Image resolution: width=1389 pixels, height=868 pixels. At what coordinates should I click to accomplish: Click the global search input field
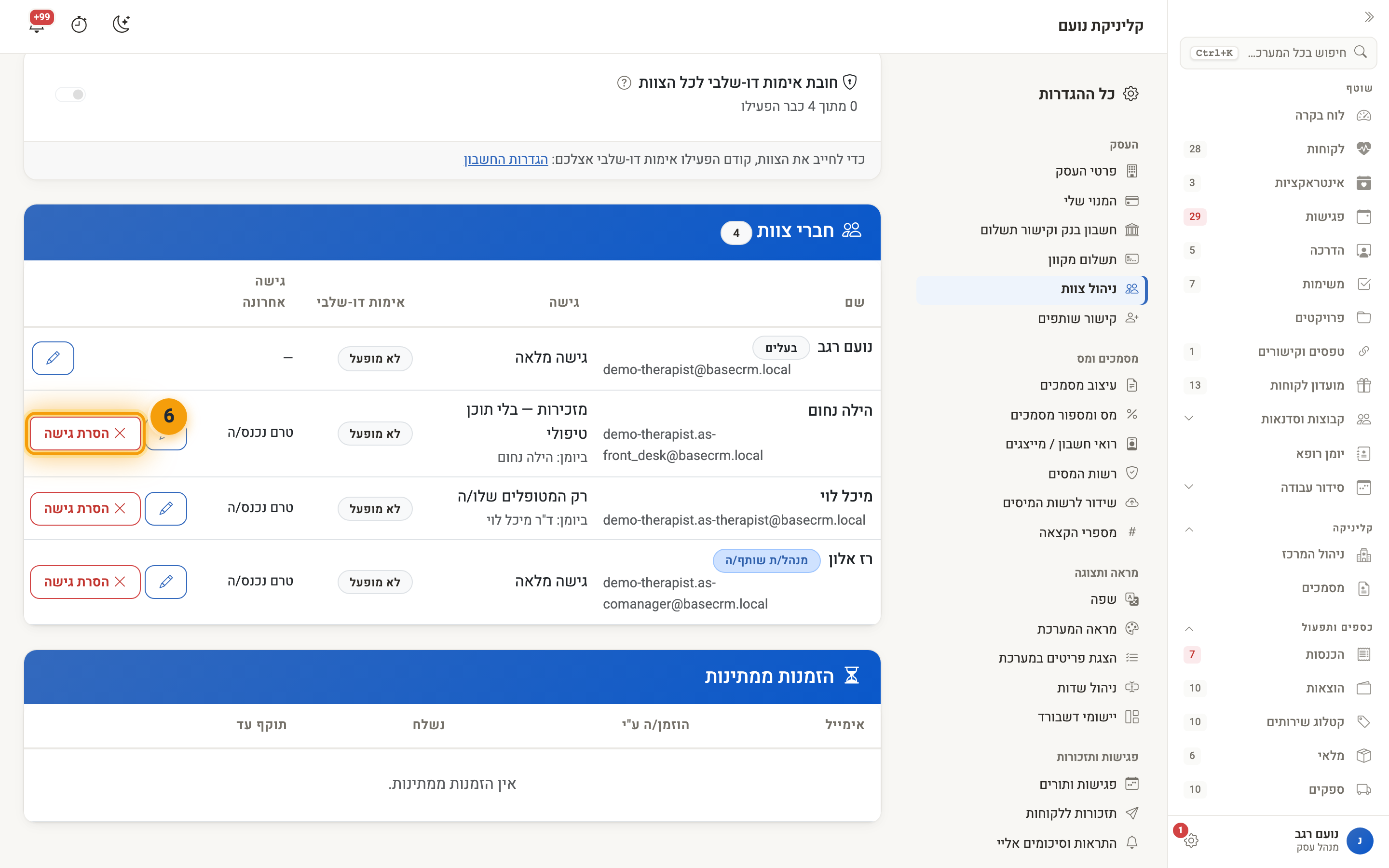coord(1278,53)
